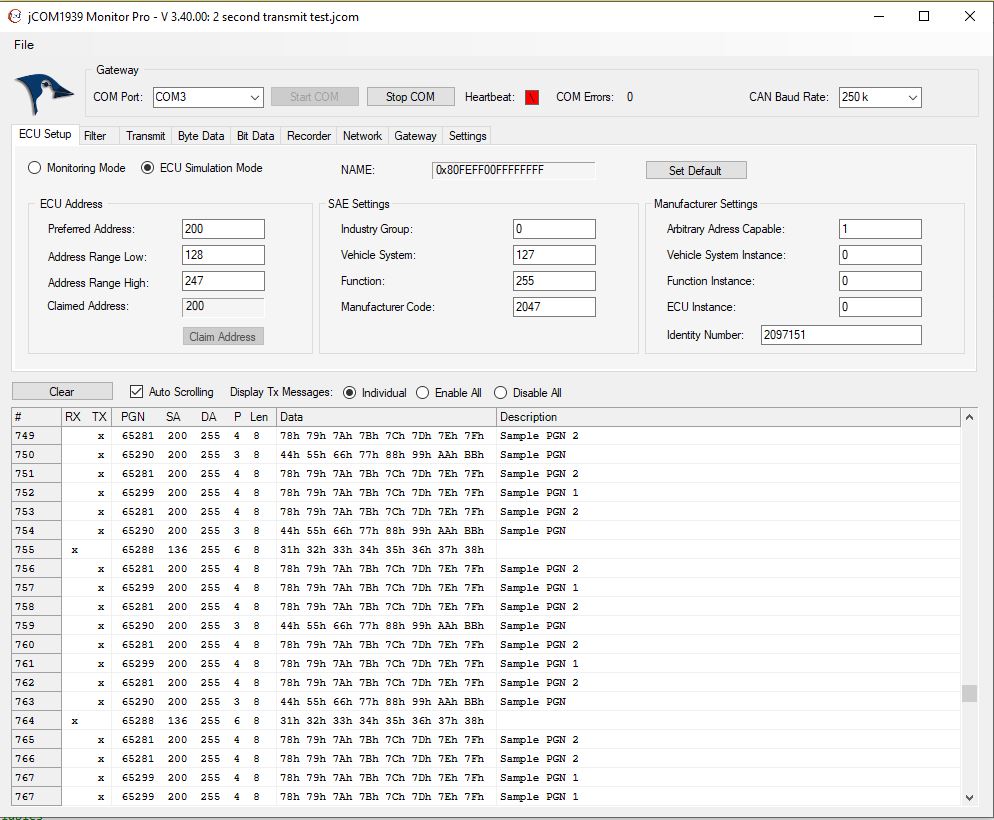Click the Identity Number field
994x820 pixels.
click(x=840, y=335)
